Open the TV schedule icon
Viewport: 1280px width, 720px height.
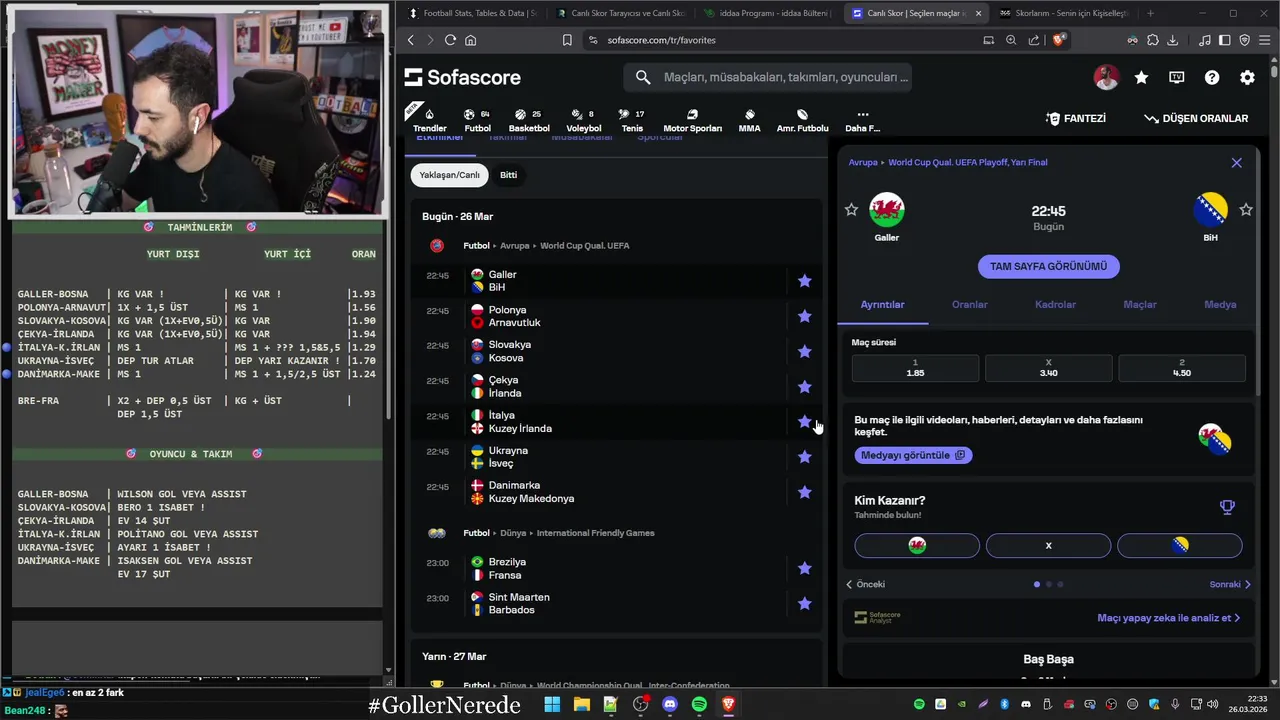pos(1177,77)
